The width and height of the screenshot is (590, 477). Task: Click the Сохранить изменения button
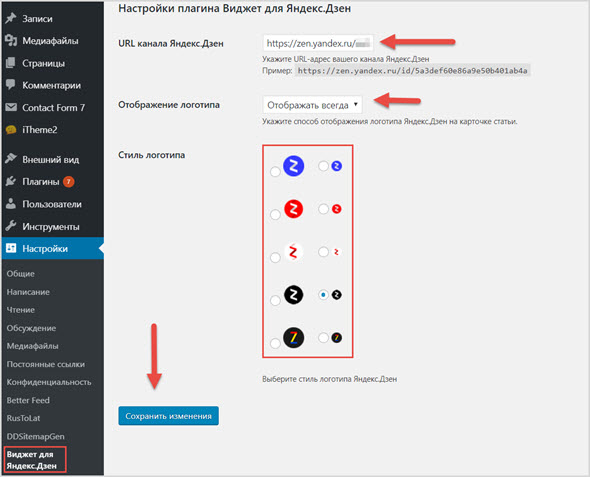click(169, 416)
